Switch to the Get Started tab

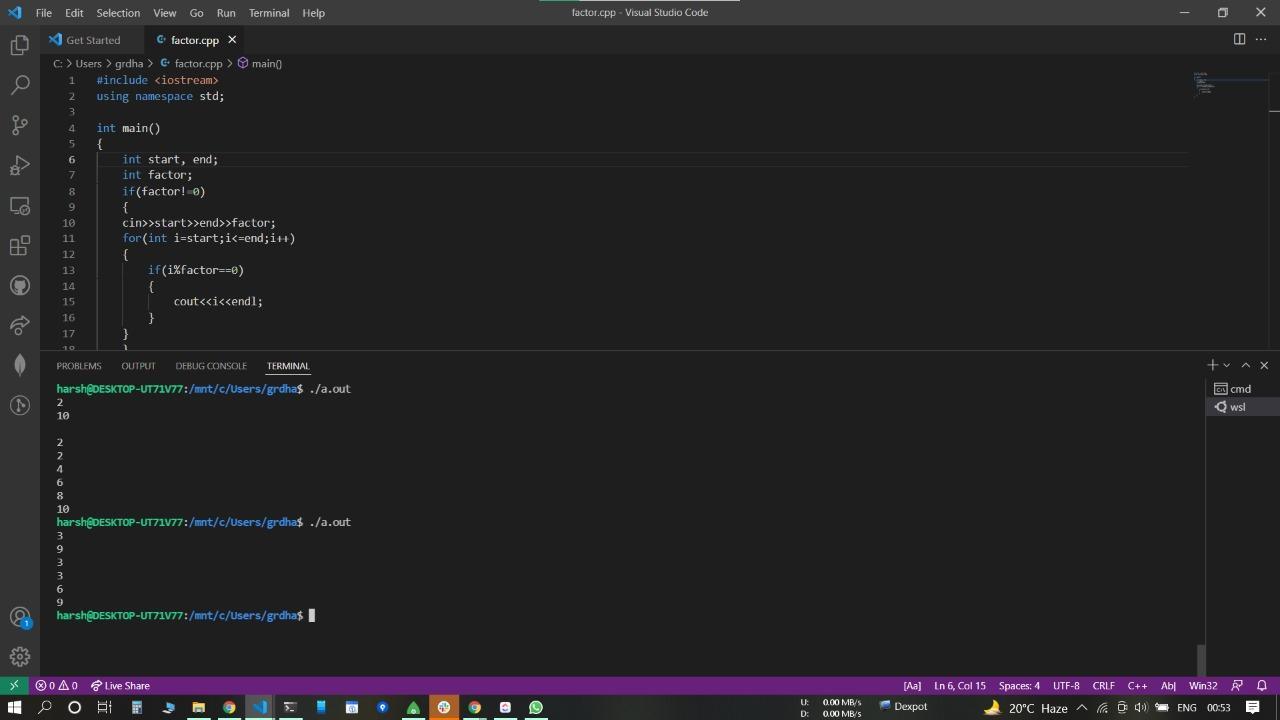point(92,40)
